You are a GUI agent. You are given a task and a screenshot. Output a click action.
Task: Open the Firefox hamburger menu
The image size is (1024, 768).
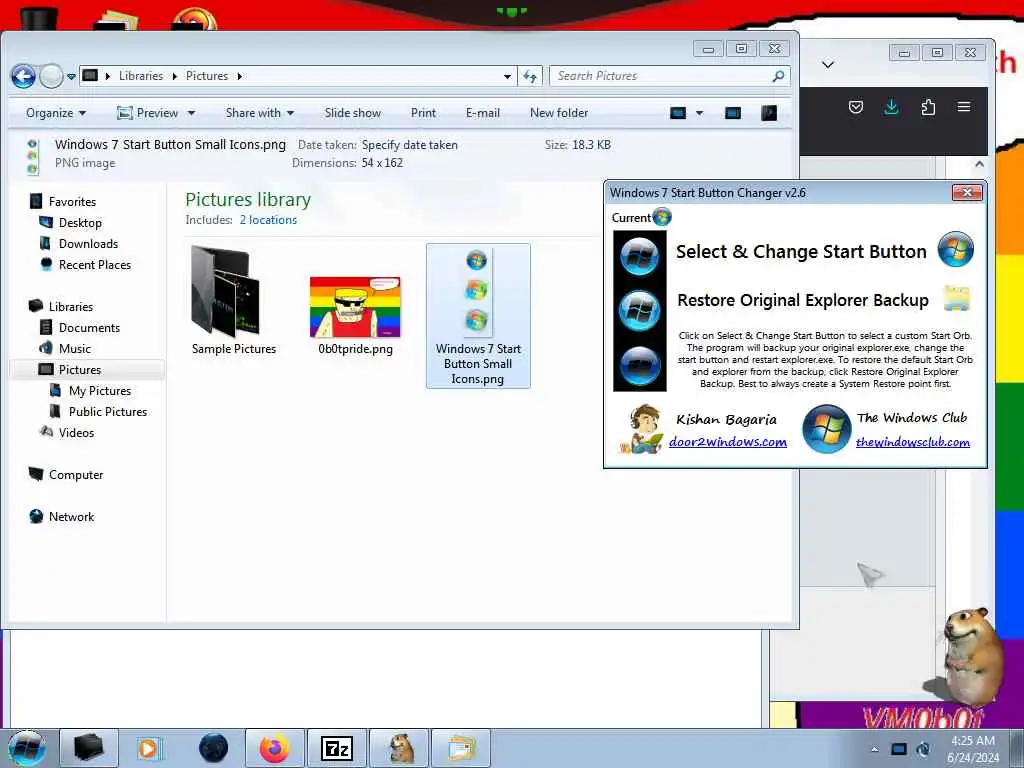[x=964, y=106]
